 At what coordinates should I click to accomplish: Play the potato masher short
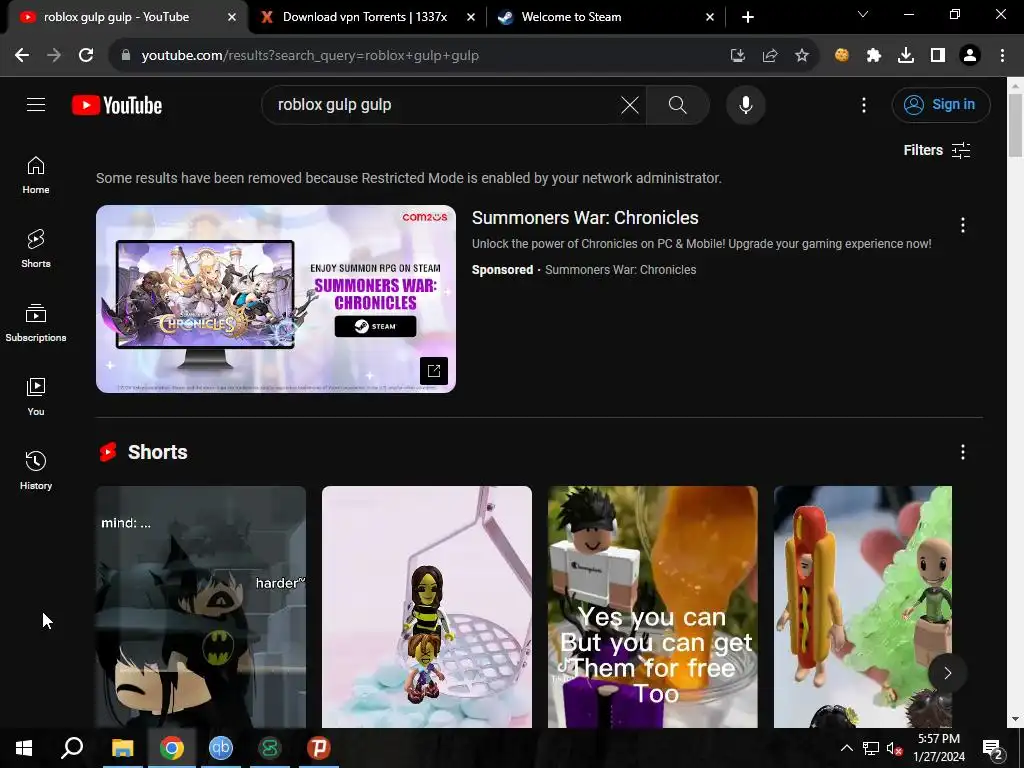pyautogui.click(x=426, y=607)
